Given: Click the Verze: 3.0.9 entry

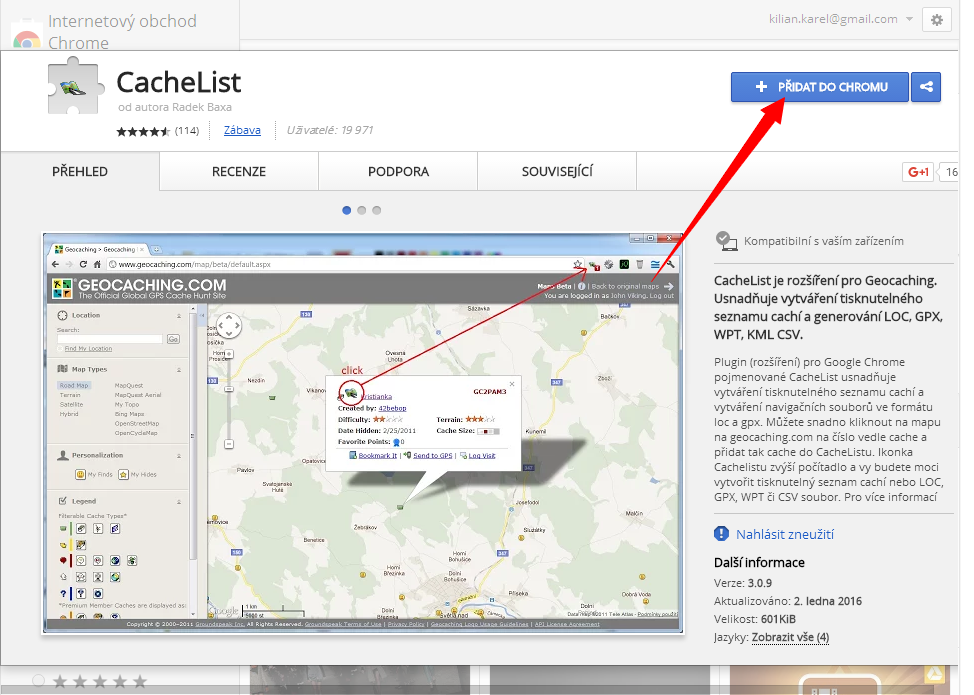Looking at the screenshot, I should click(x=743, y=583).
